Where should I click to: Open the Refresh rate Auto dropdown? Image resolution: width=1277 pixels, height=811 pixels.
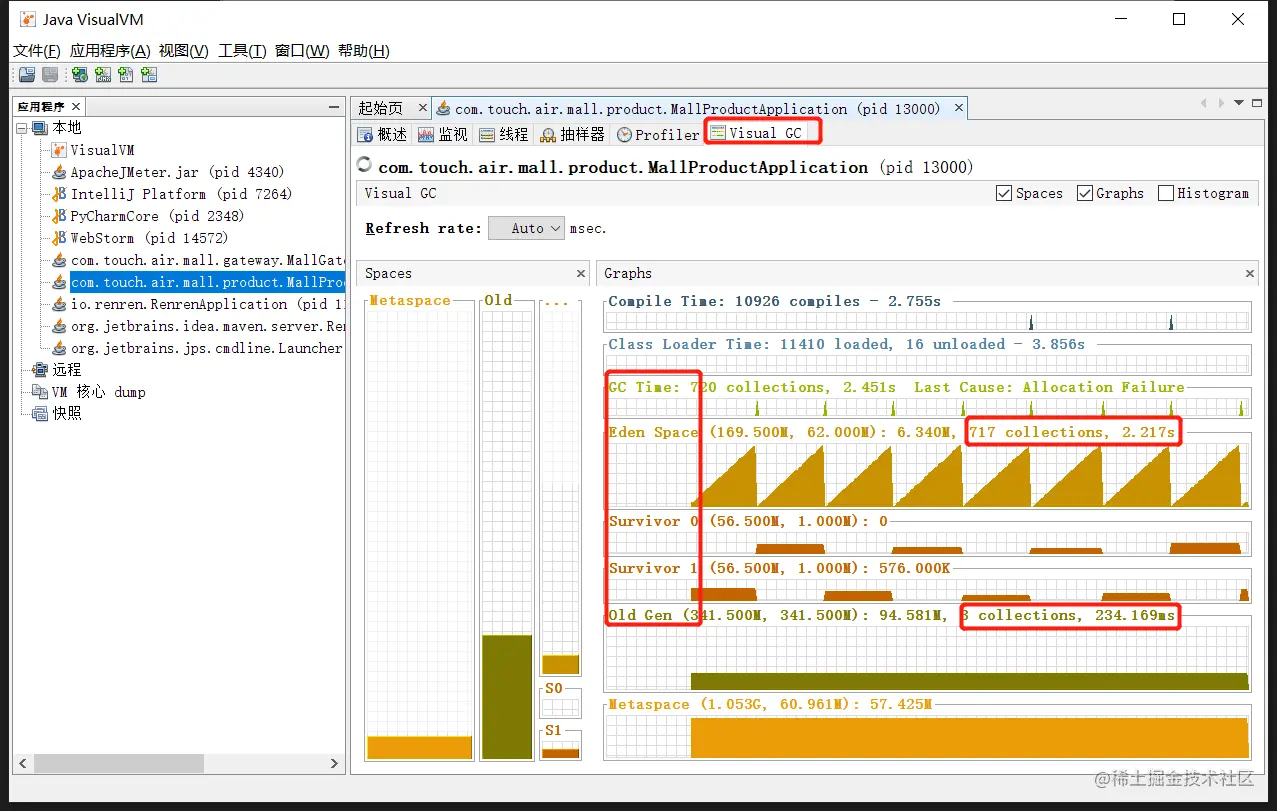(526, 228)
